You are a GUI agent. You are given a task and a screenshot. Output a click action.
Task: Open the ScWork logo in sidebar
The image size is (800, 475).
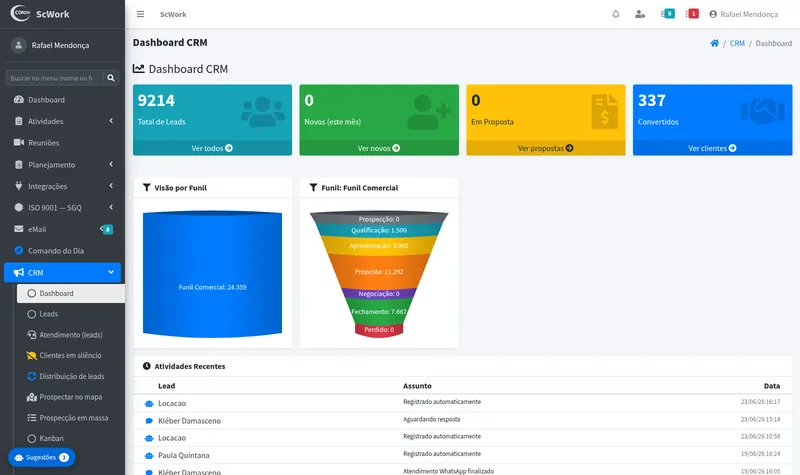click(x=40, y=14)
